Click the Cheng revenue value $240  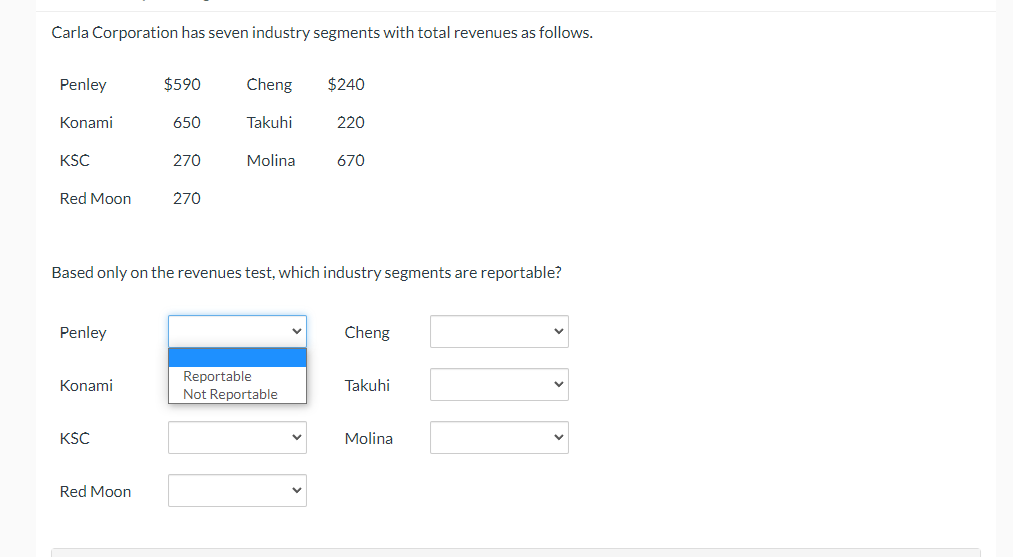[346, 85]
